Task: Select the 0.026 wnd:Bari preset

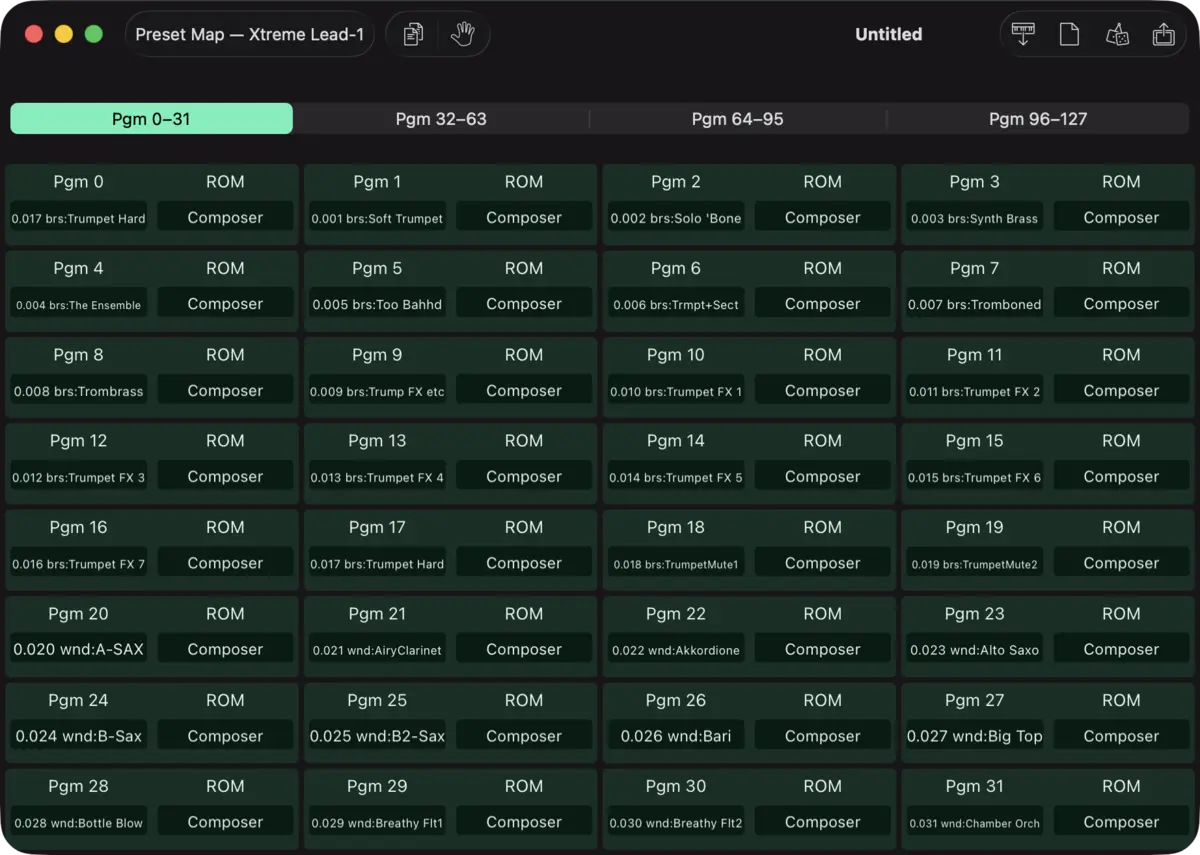Action: pos(676,737)
